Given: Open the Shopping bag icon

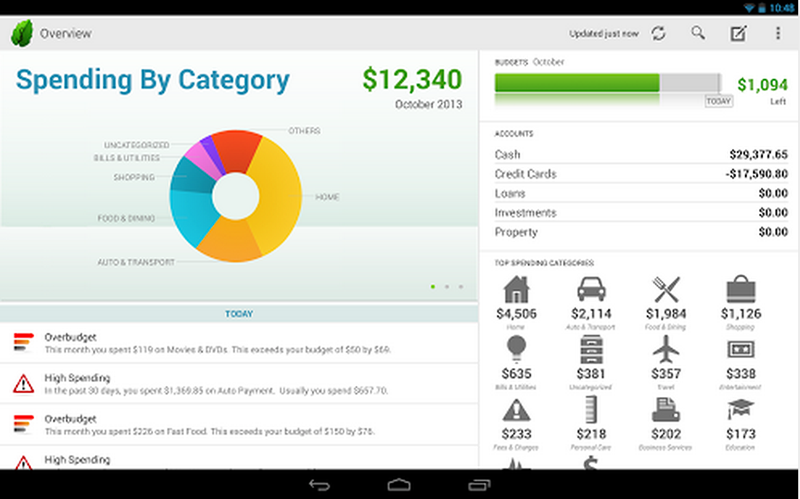Looking at the screenshot, I should click(x=741, y=289).
